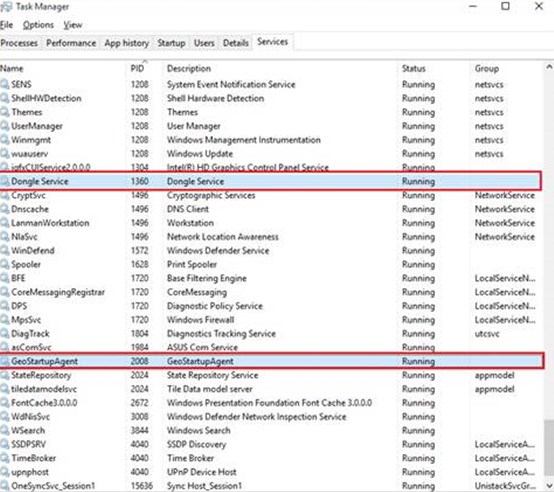Click the WSearch service icon
The height and width of the screenshot is (492, 554).
pos(5,430)
